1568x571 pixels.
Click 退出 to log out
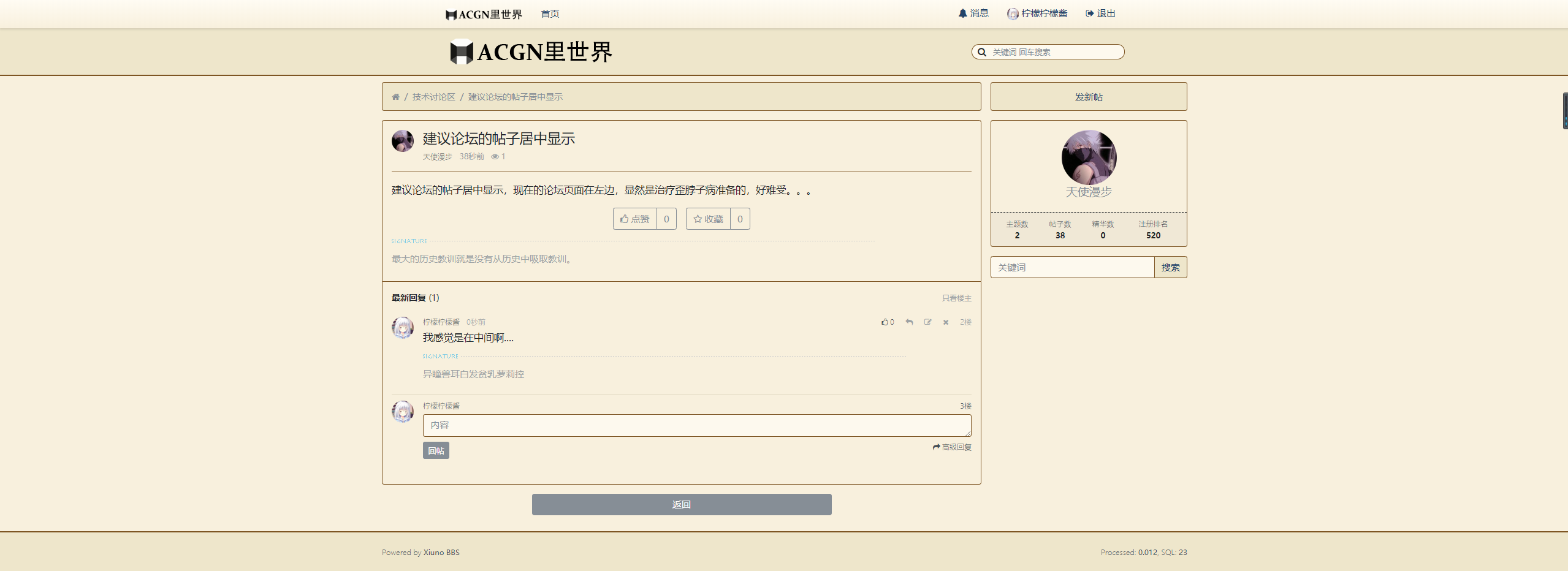1100,13
